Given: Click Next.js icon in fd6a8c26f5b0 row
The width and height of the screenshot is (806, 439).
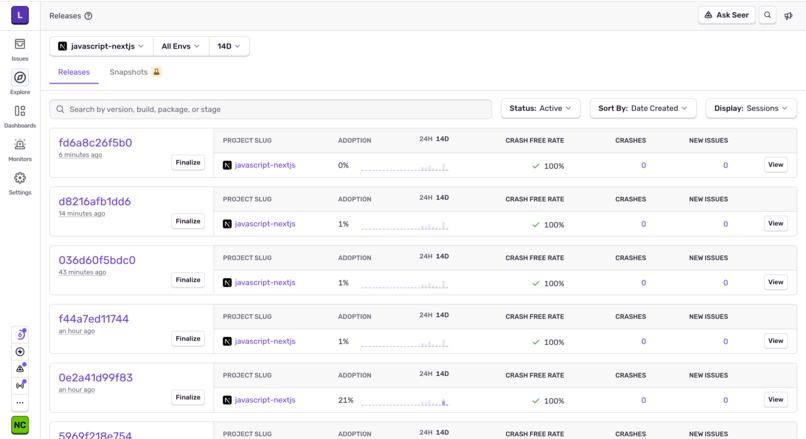Looking at the screenshot, I should (227, 165).
